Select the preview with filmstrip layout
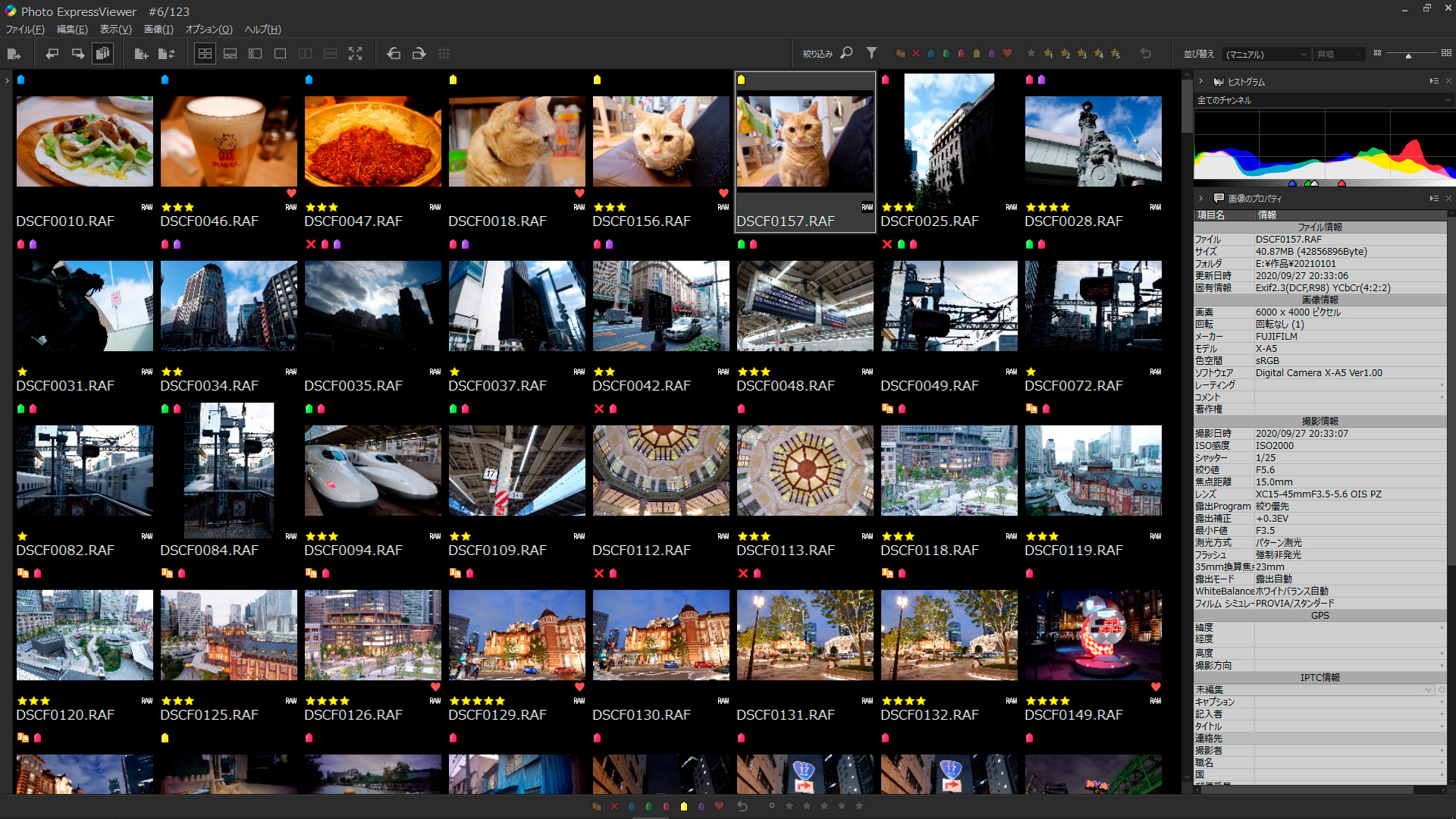The image size is (1456, 819). click(230, 54)
